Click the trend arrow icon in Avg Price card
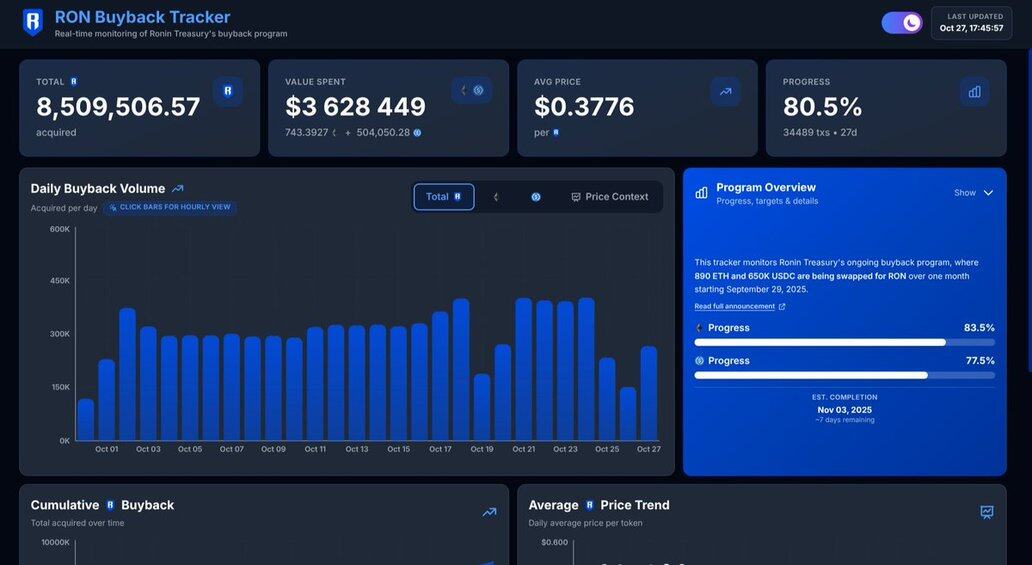Image resolution: width=1032 pixels, height=565 pixels. coord(725,92)
